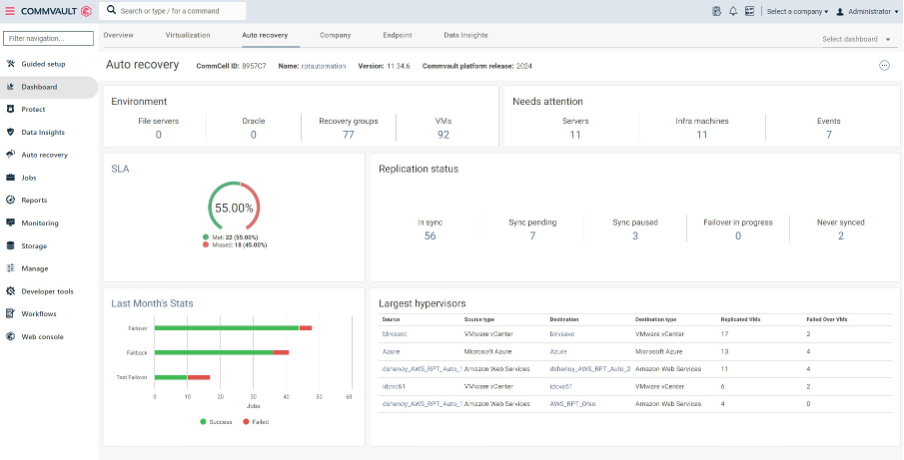
Task: Open Select a company dropdown
Action: click(x=797, y=12)
